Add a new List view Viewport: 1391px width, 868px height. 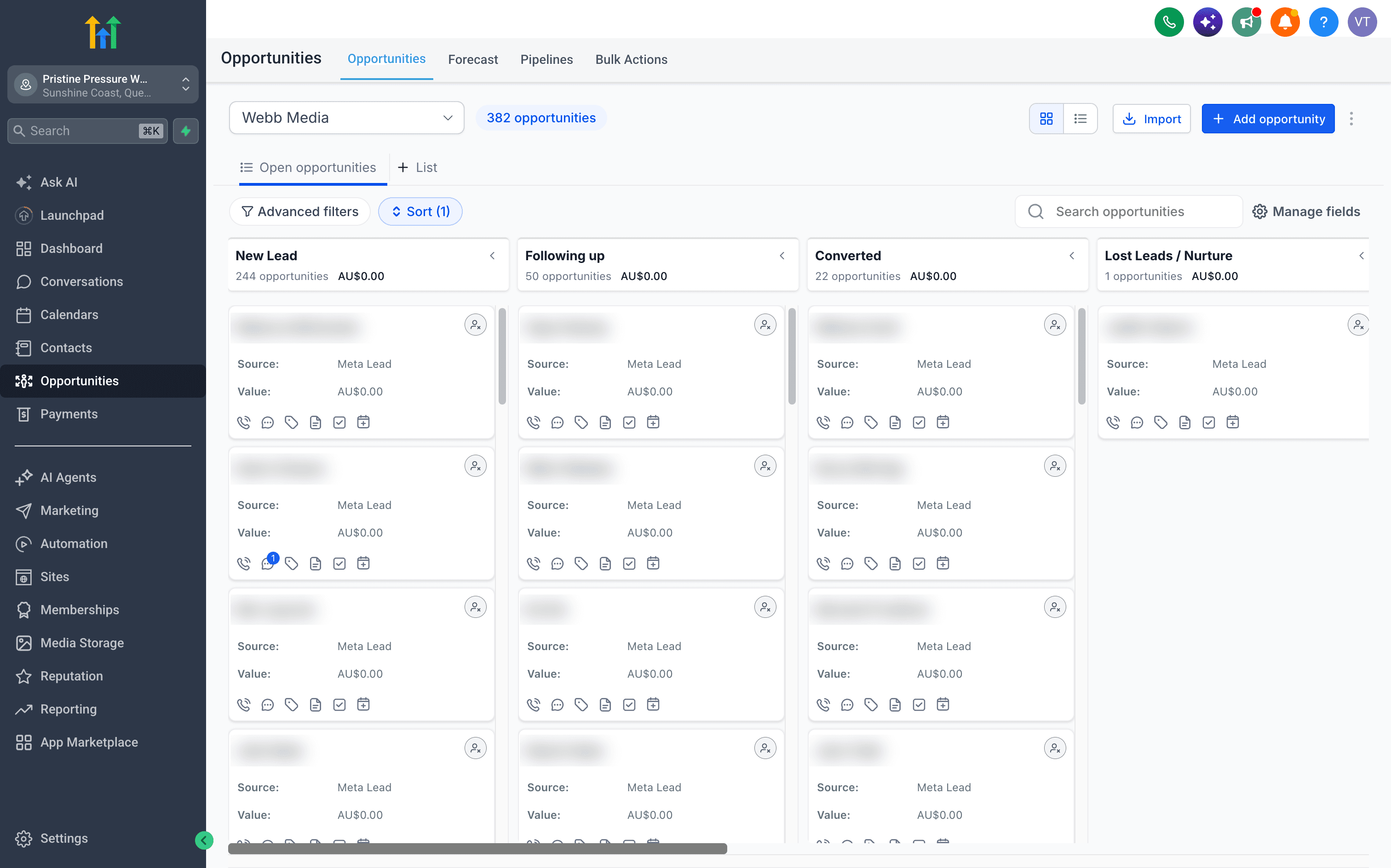pyautogui.click(x=418, y=167)
